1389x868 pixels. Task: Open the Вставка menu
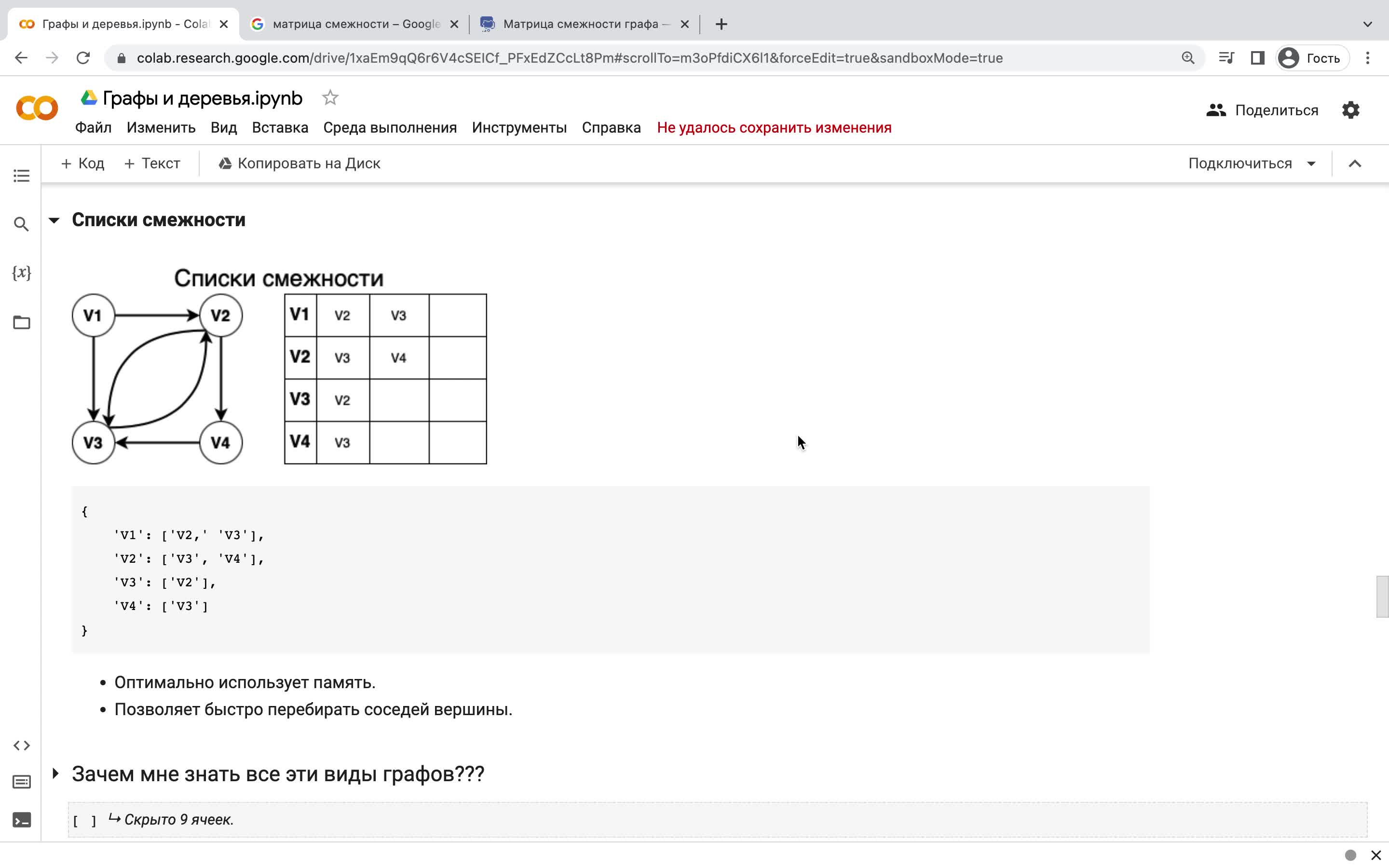point(280,127)
